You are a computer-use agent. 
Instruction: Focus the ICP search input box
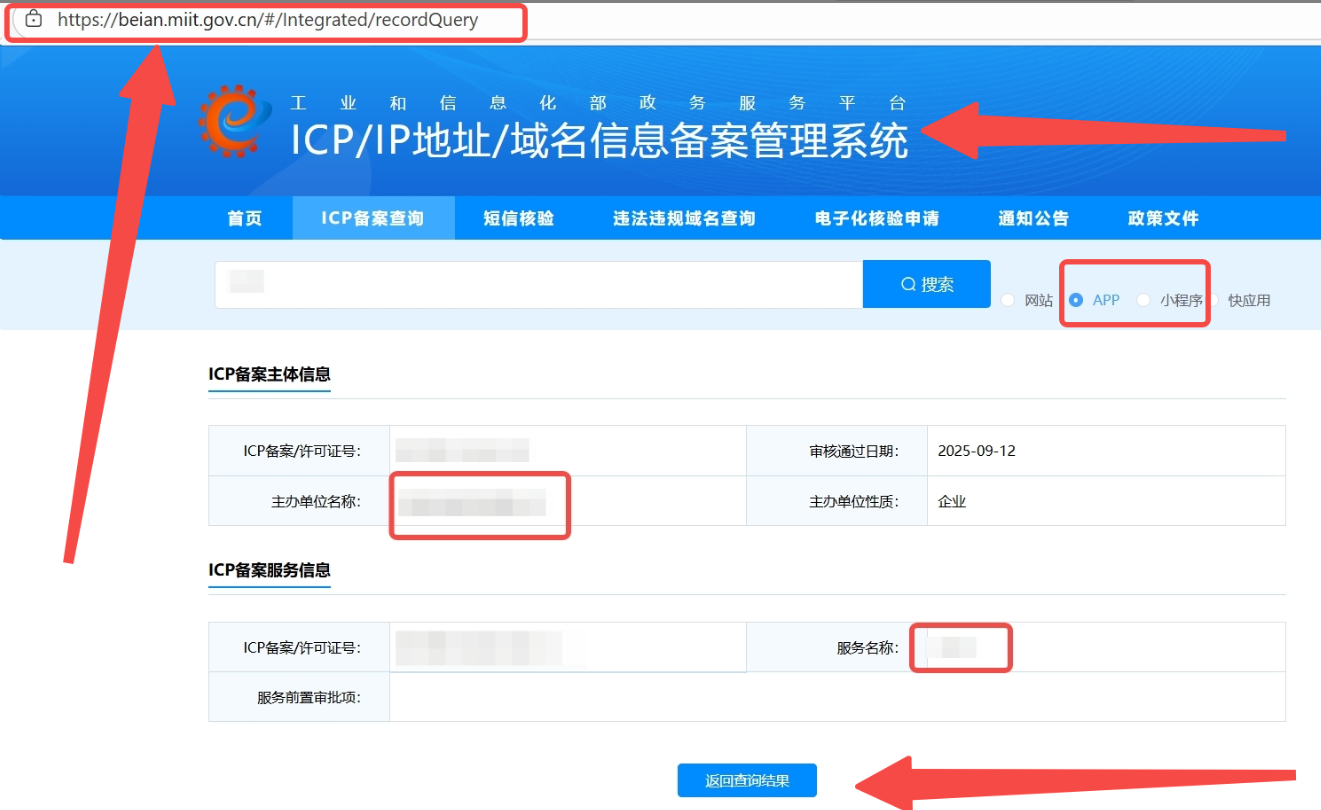(540, 285)
